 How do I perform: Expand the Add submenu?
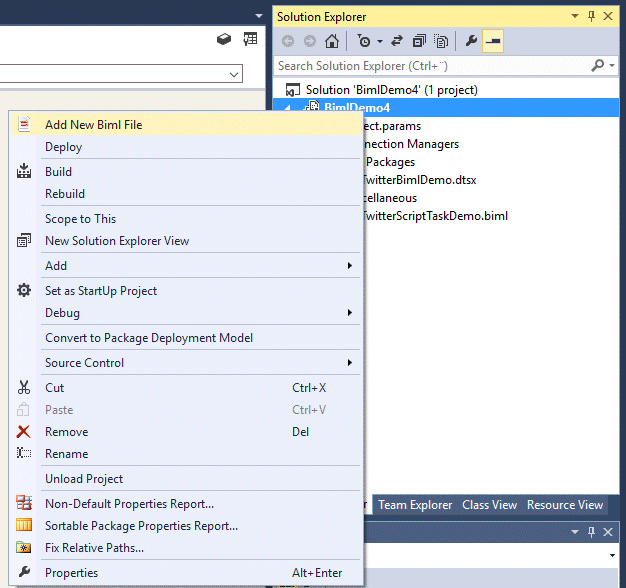coord(186,265)
